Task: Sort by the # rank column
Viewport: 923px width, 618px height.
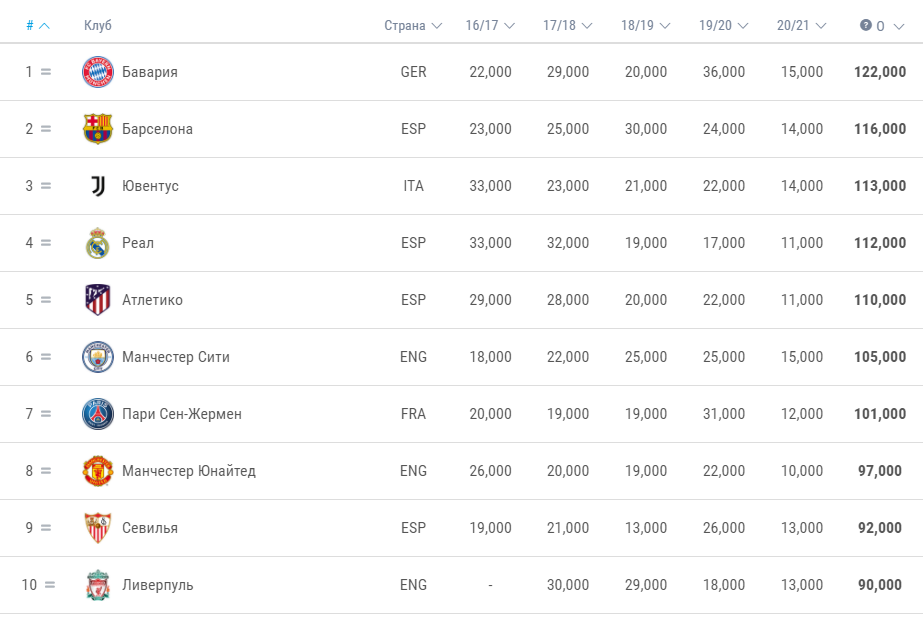Action: pyautogui.click(x=38, y=25)
